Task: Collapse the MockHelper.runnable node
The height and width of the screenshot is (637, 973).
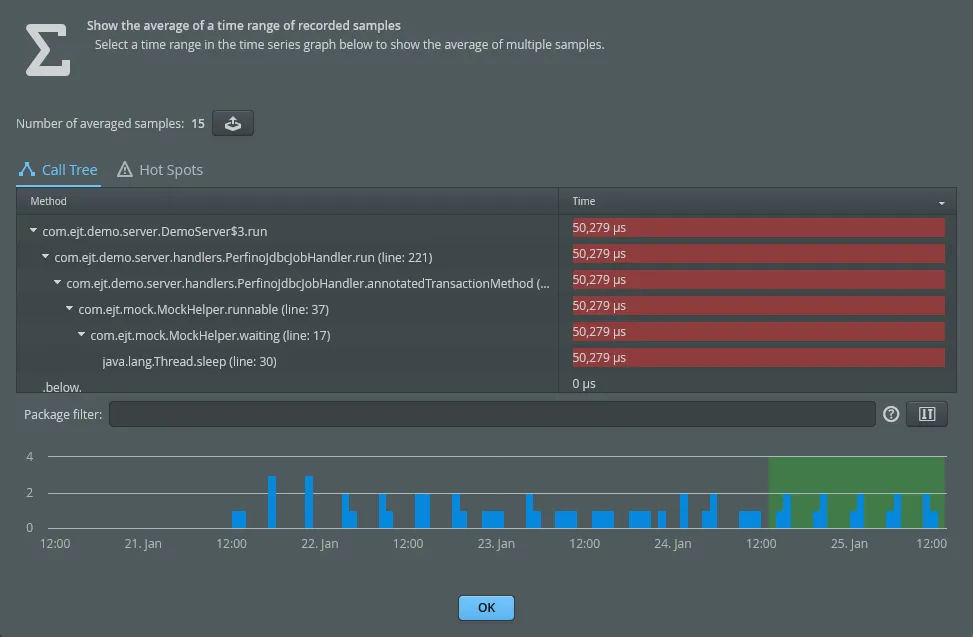Action: tap(70, 307)
